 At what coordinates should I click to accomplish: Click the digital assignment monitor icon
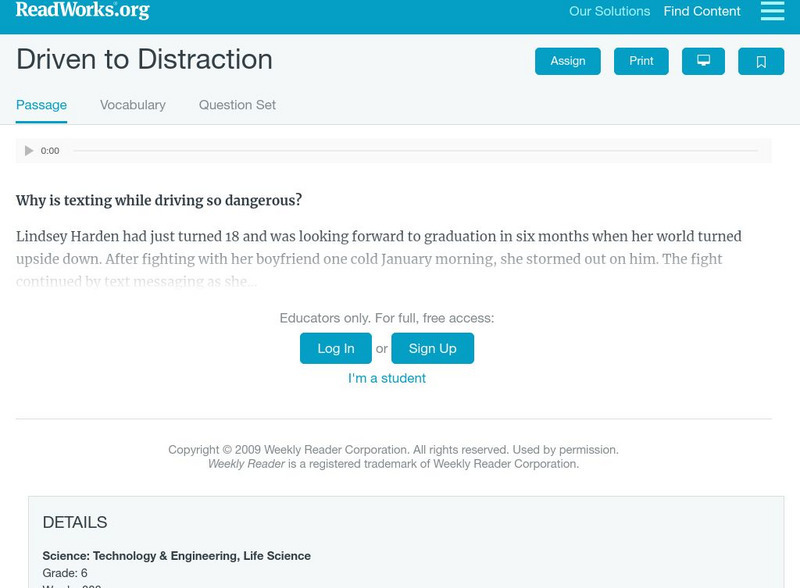pos(705,60)
